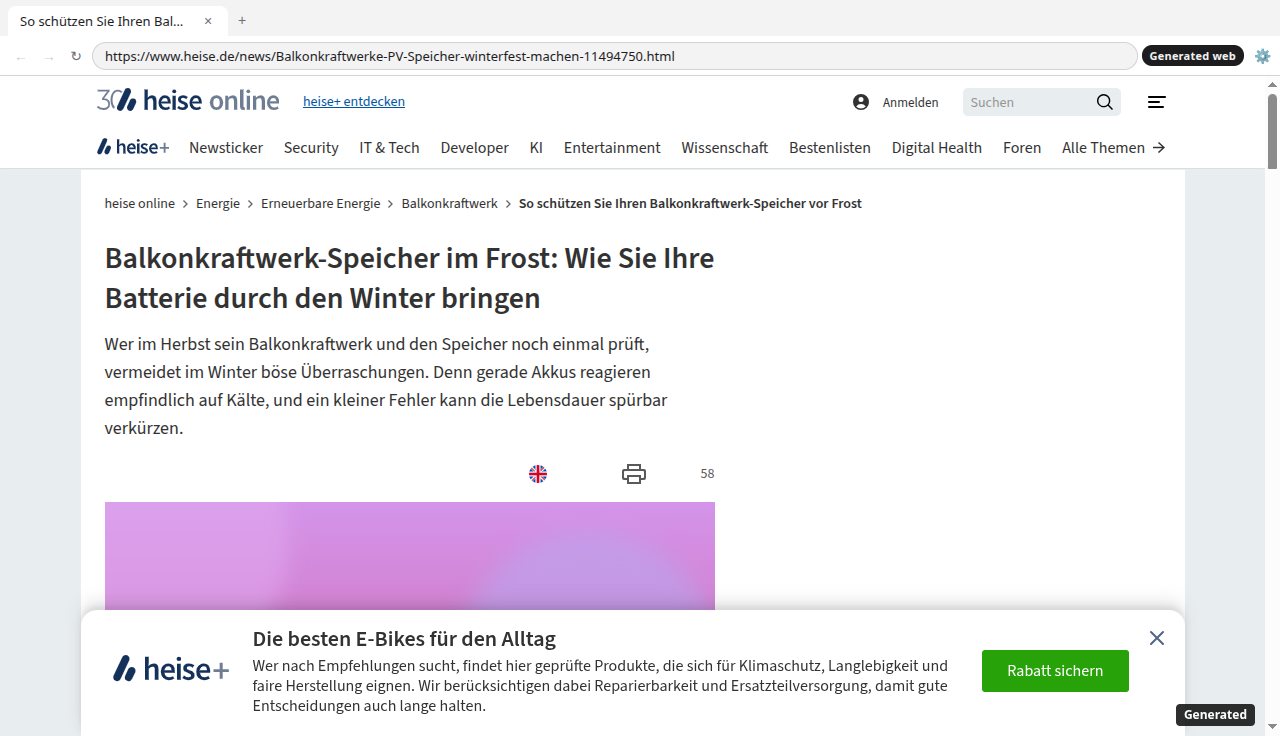
Task: Click the article header image
Action: 410,556
